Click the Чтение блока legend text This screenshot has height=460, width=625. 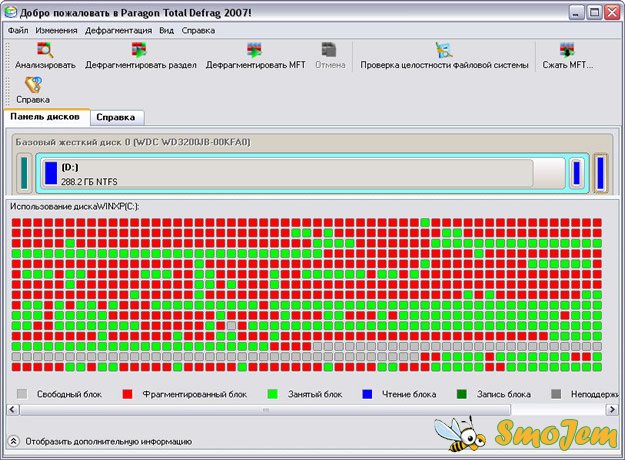[x=409, y=394]
